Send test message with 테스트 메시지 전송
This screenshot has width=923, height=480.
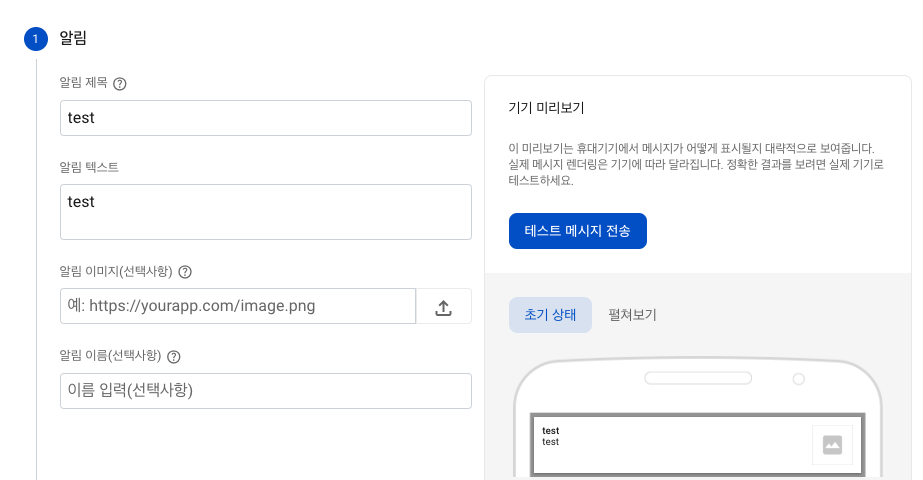coord(577,231)
